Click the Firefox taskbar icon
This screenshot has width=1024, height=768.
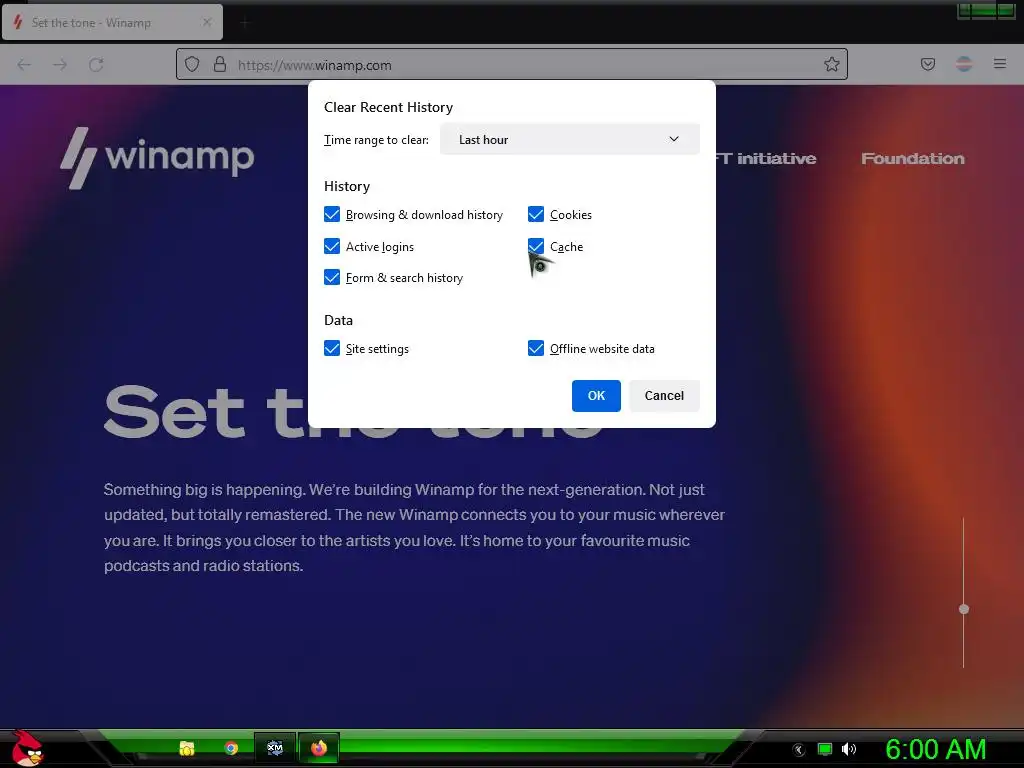[x=319, y=748]
